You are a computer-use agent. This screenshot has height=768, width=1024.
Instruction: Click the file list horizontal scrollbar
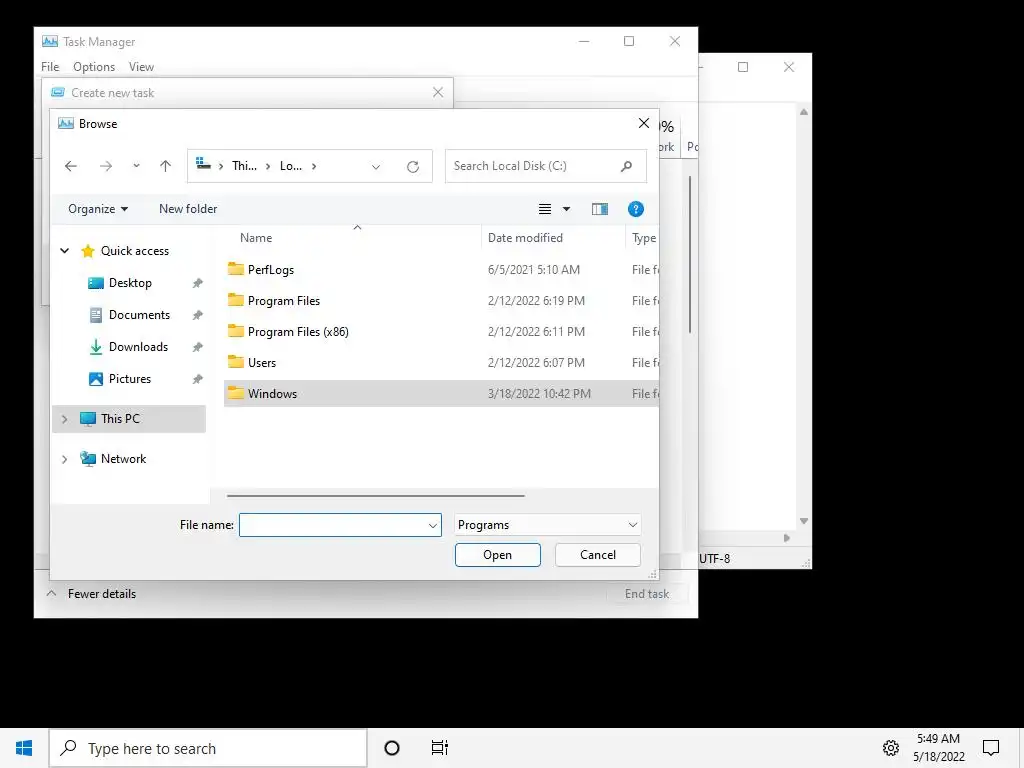coord(376,496)
